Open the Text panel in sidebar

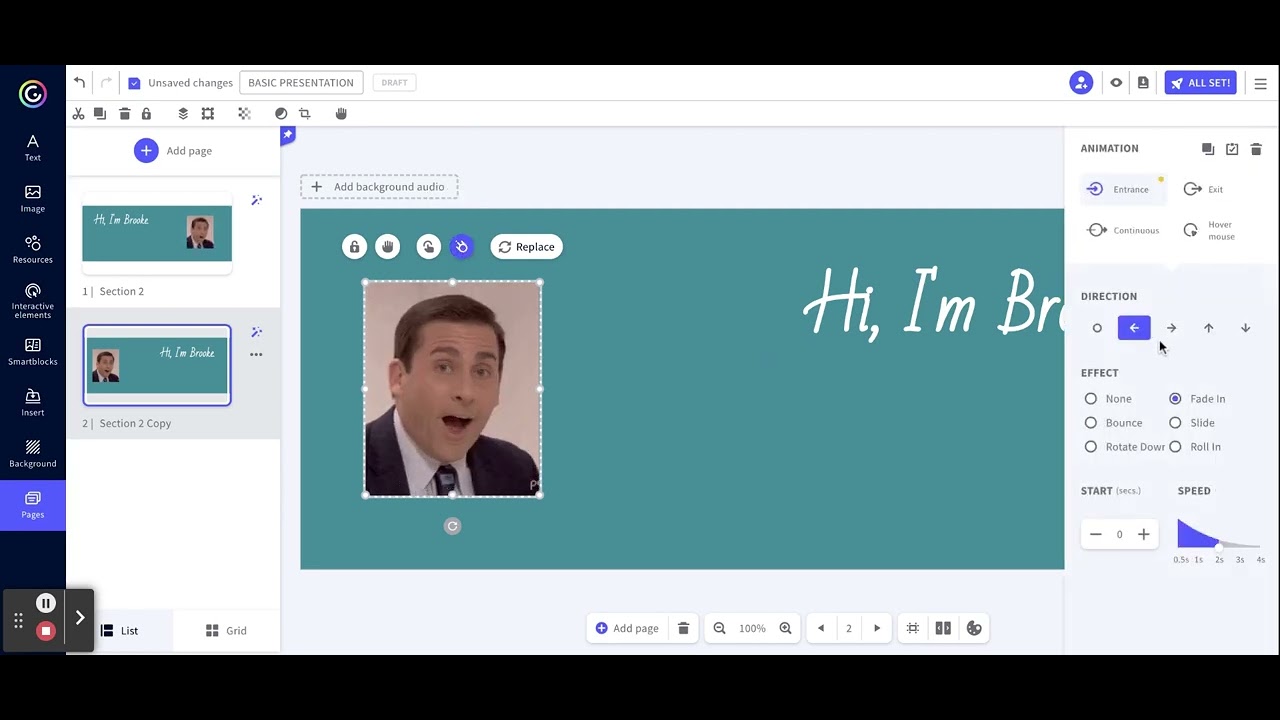(x=33, y=148)
